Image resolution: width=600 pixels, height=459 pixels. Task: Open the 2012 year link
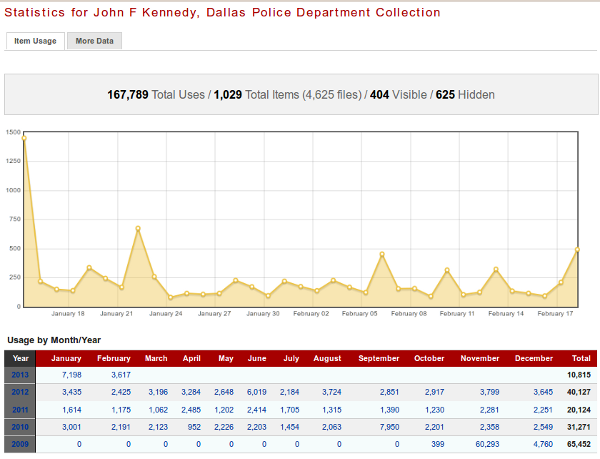(x=20, y=392)
